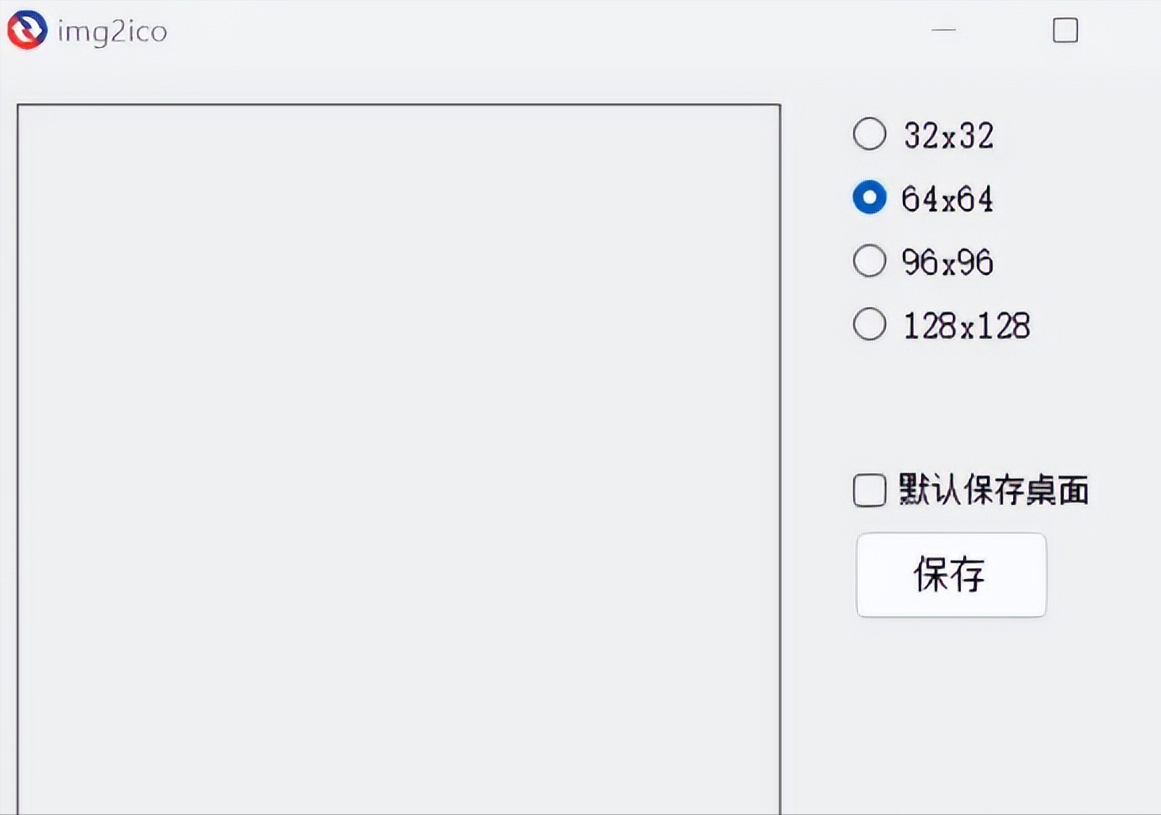Click the 保存 save button

pos(950,575)
